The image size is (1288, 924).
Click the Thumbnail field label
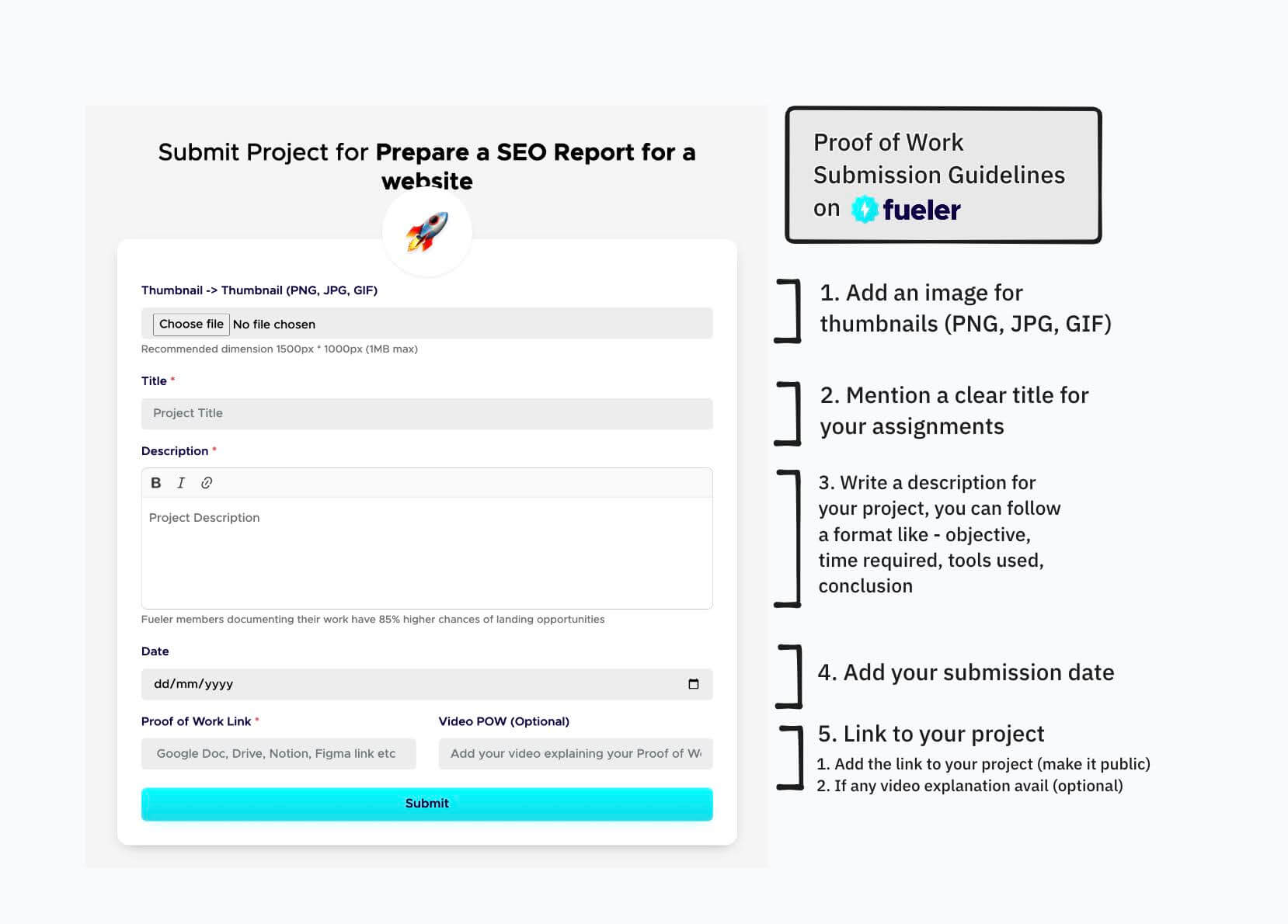[259, 290]
